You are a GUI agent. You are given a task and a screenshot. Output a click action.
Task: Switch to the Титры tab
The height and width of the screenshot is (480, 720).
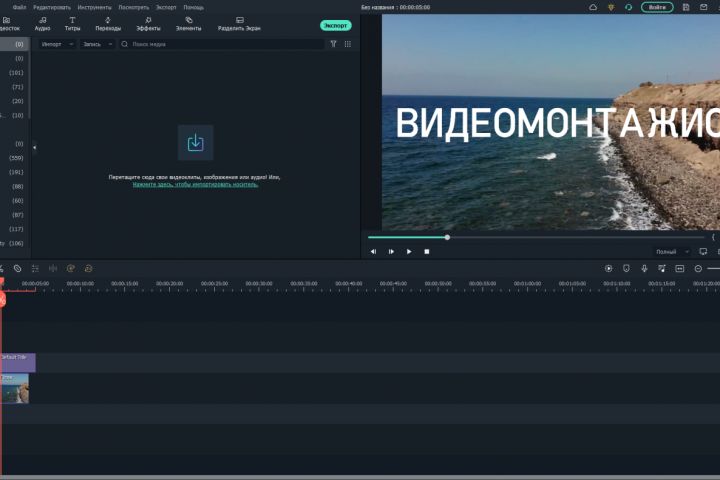72,24
